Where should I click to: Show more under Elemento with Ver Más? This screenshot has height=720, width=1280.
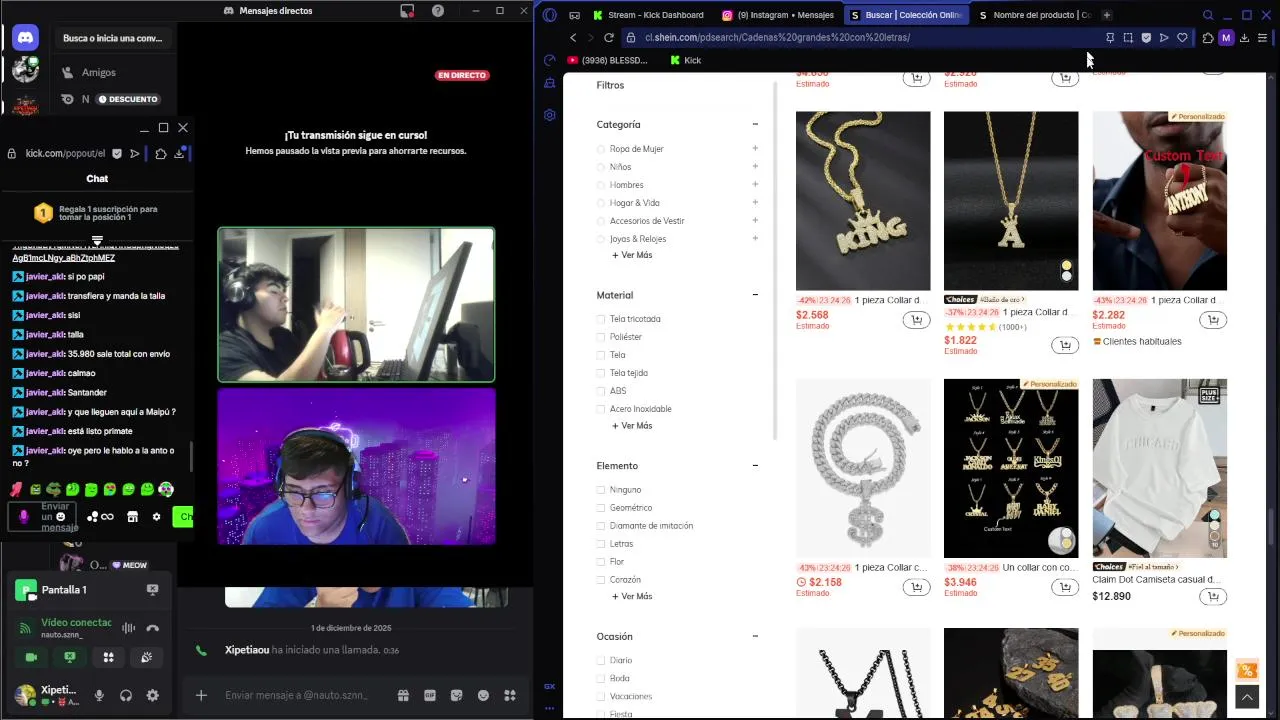click(x=632, y=597)
